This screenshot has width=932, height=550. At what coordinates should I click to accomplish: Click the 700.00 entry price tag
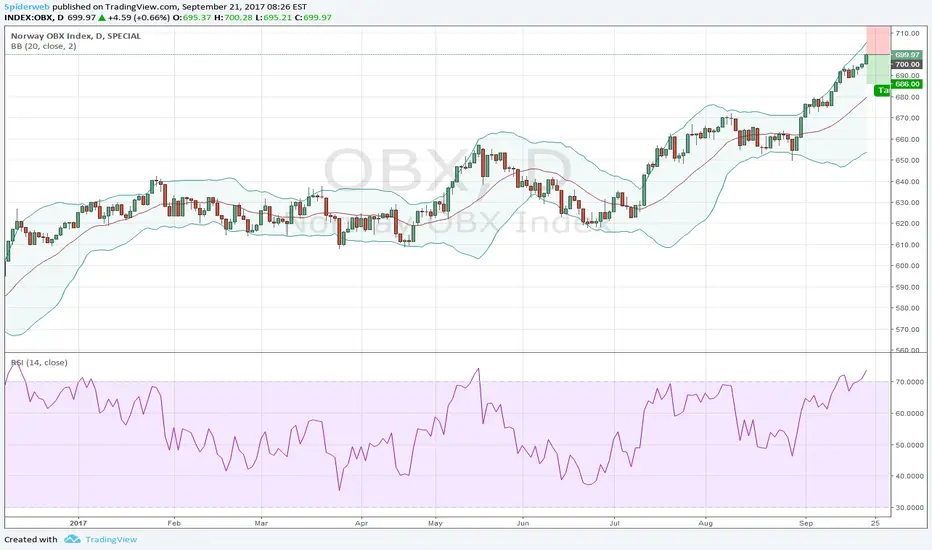pyautogui.click(x=906, y=64)
